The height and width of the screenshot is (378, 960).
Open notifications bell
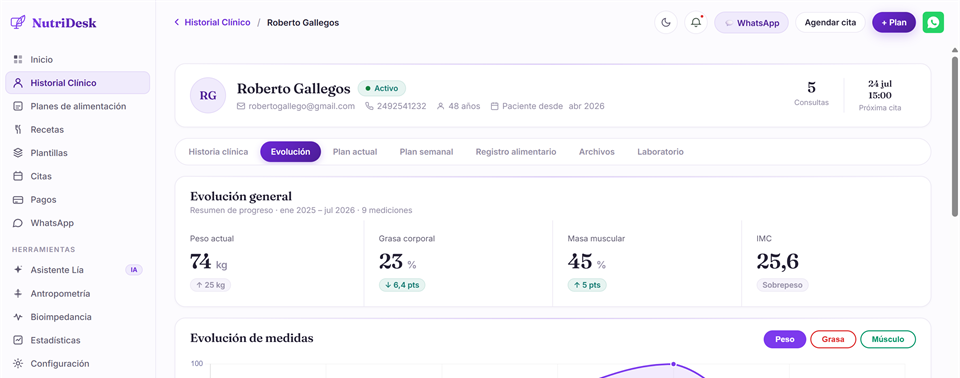(x=696, y=23)
